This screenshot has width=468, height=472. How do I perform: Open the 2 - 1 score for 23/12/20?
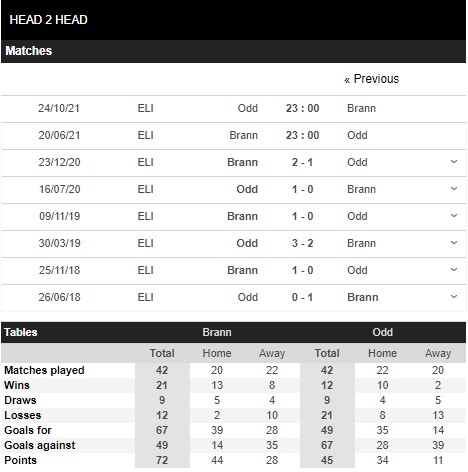pos(302,162)
